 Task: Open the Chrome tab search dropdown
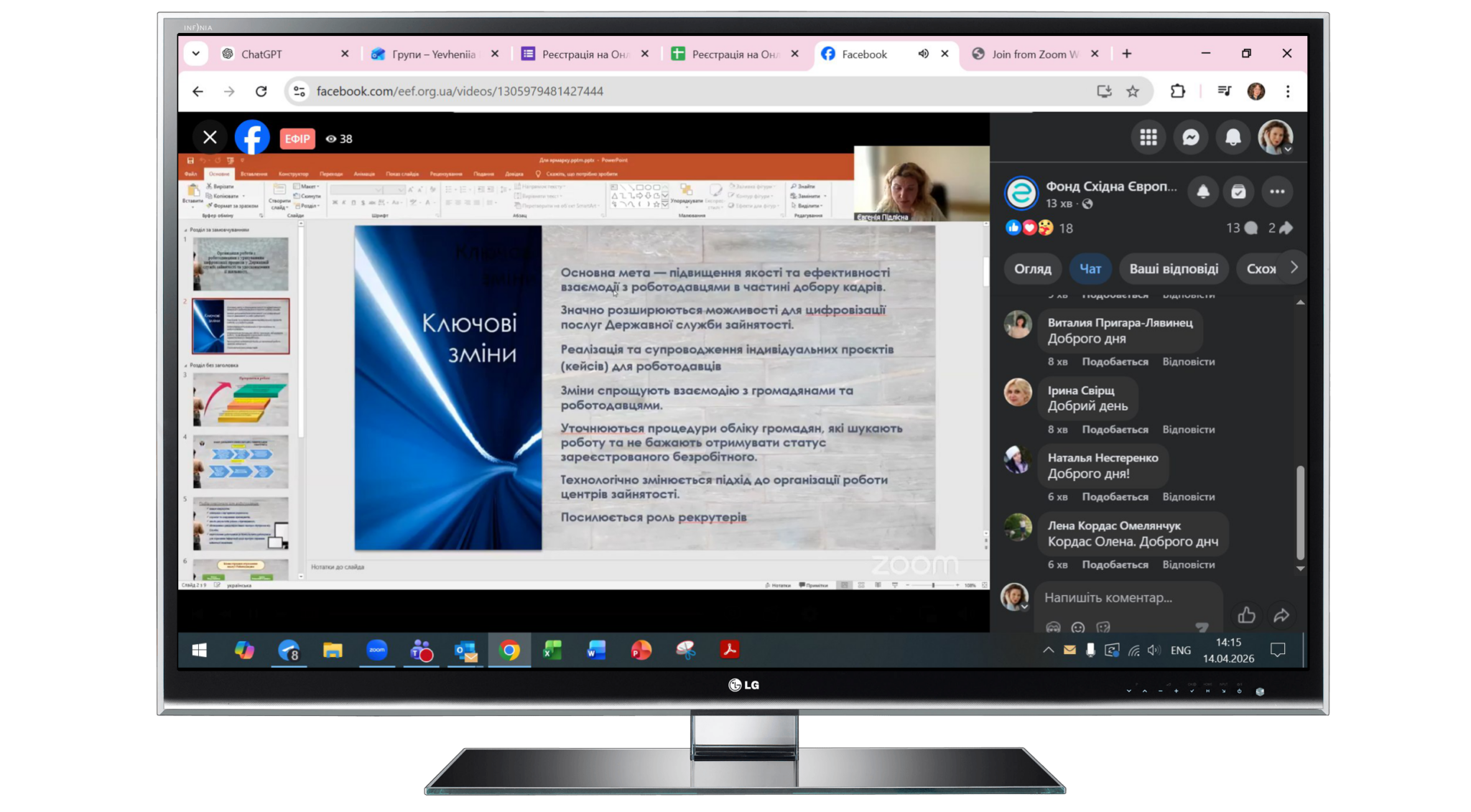195,54
